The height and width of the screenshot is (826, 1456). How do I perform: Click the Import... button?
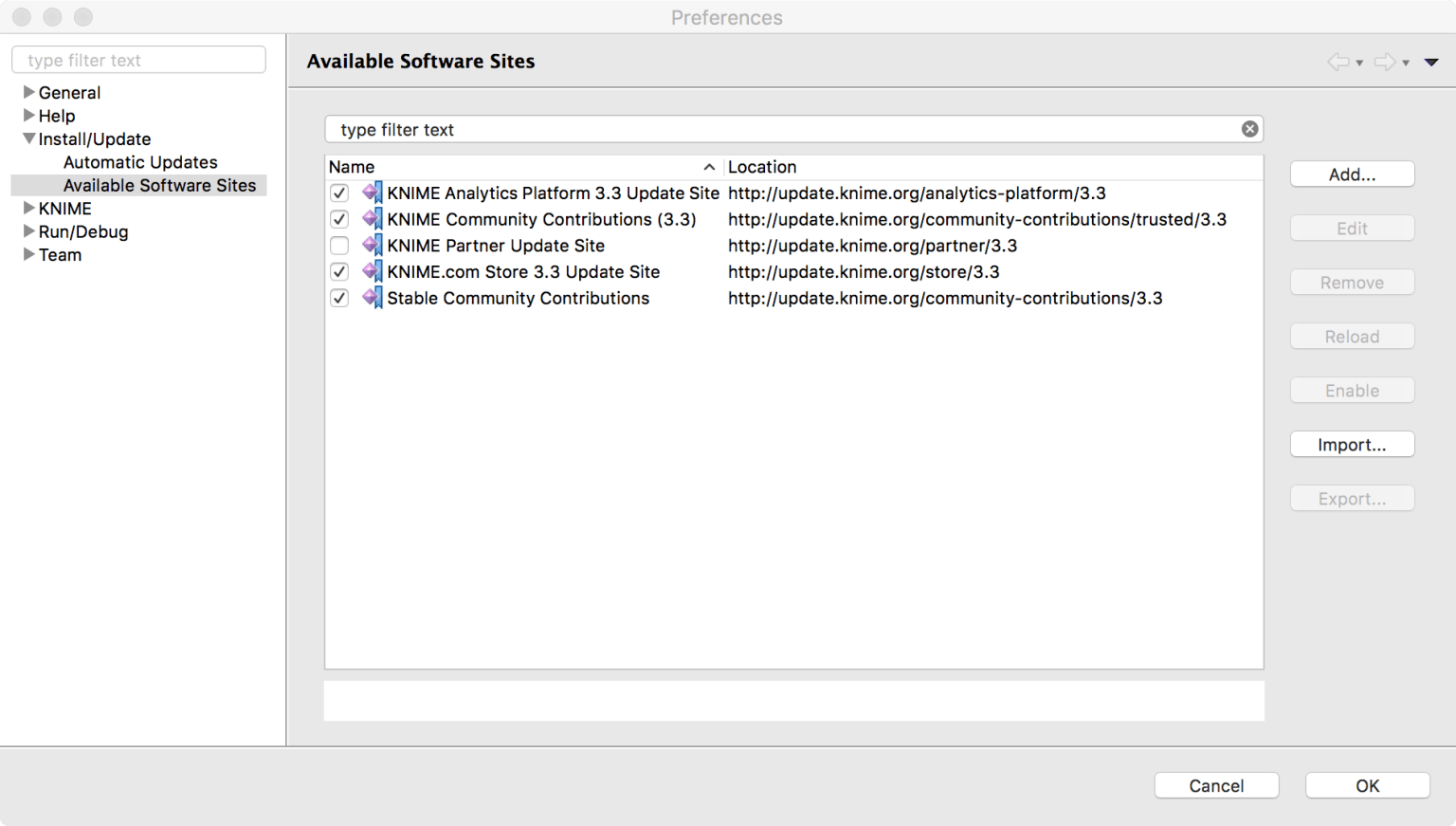(x=1352, y=445)
